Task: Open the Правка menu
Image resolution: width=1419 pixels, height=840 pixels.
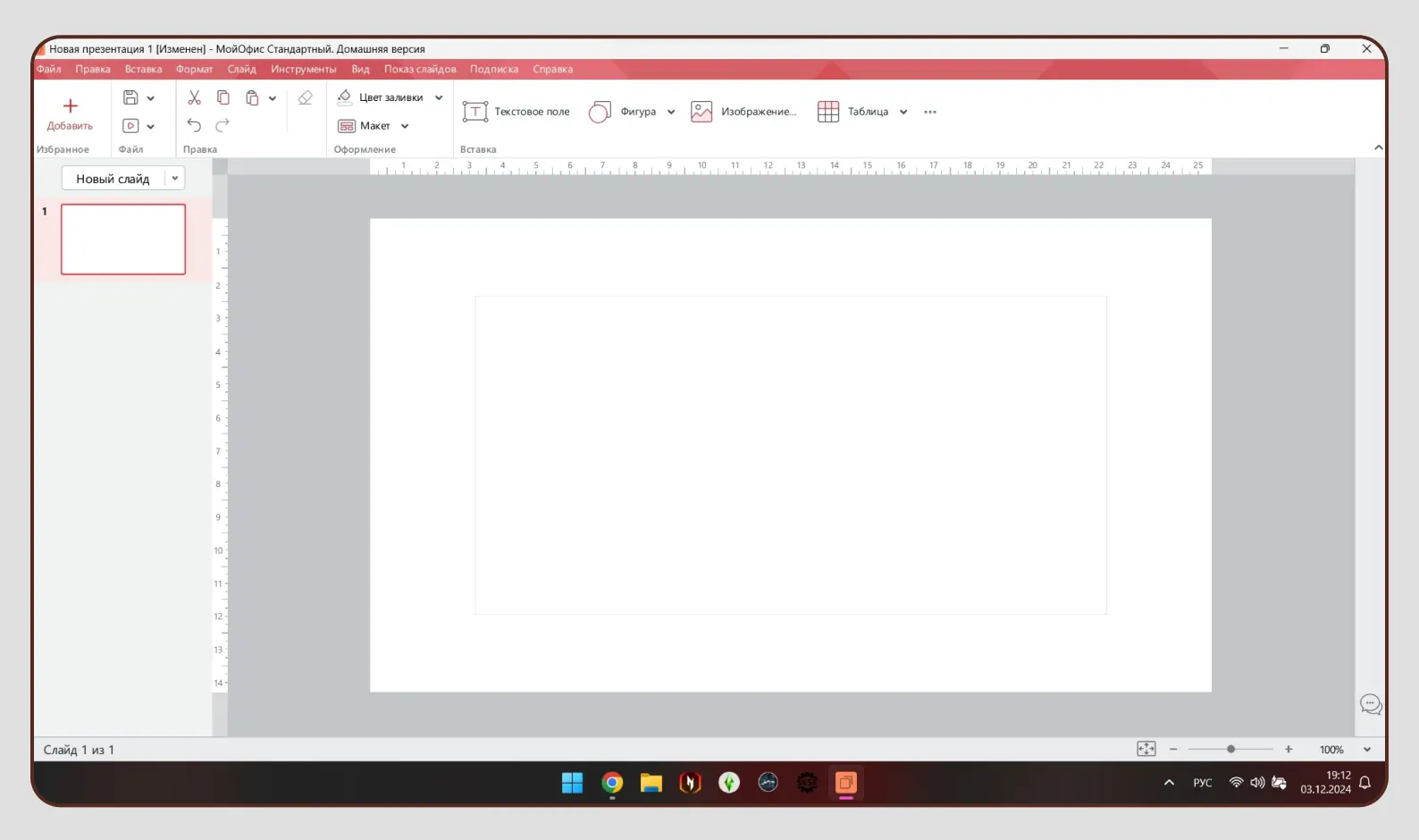Action: 93,70
